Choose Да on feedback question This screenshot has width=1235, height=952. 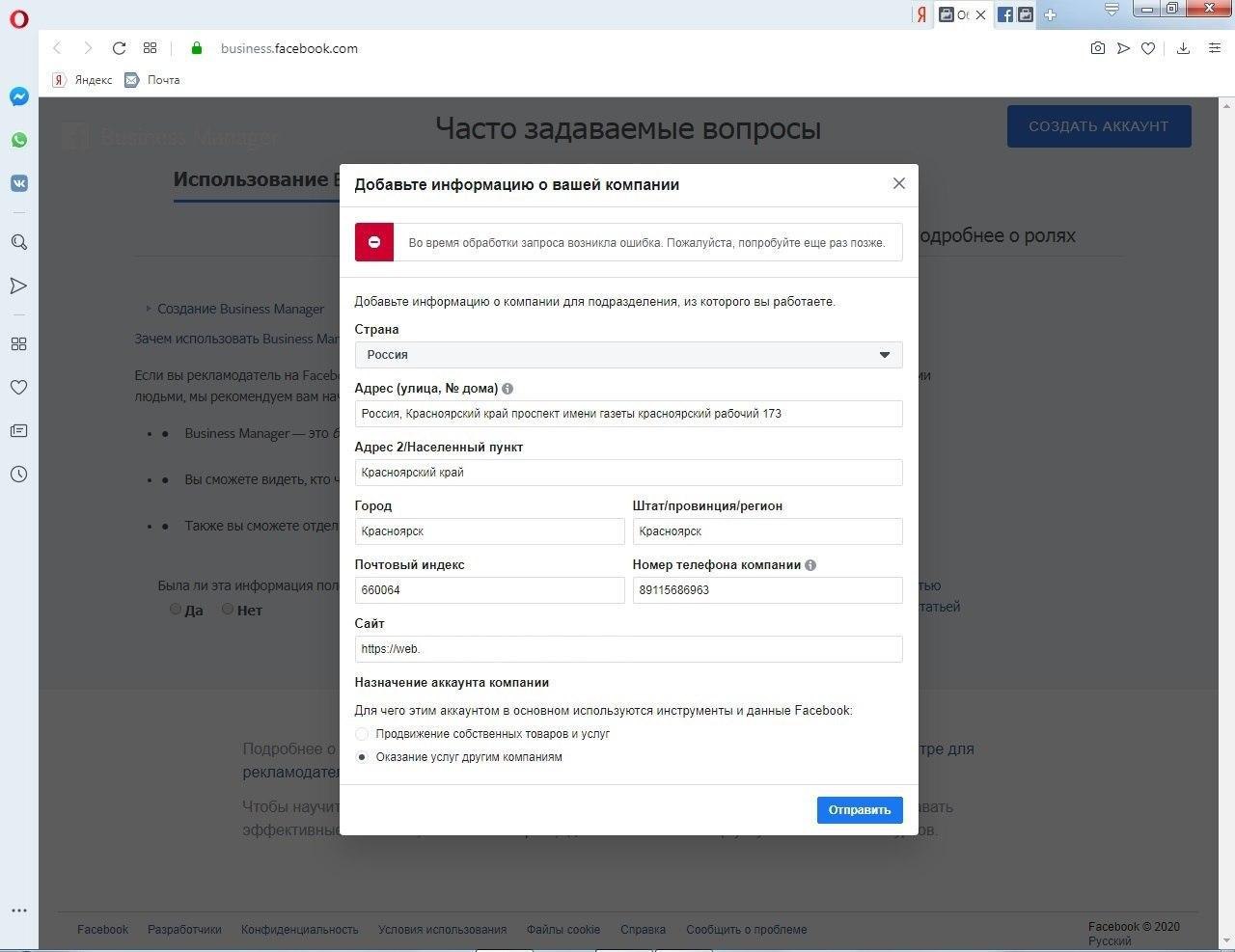coord(176,609)
